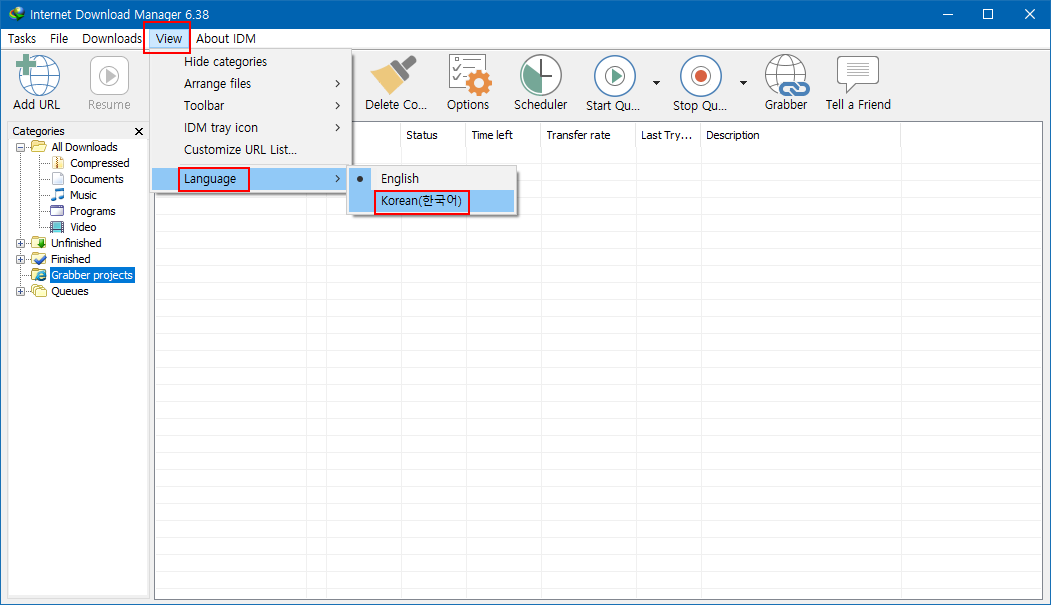Viewport: 1051px width, 605px height.
Task: Click the IDM logo in title bar
Action: click(x=16, y=13)
